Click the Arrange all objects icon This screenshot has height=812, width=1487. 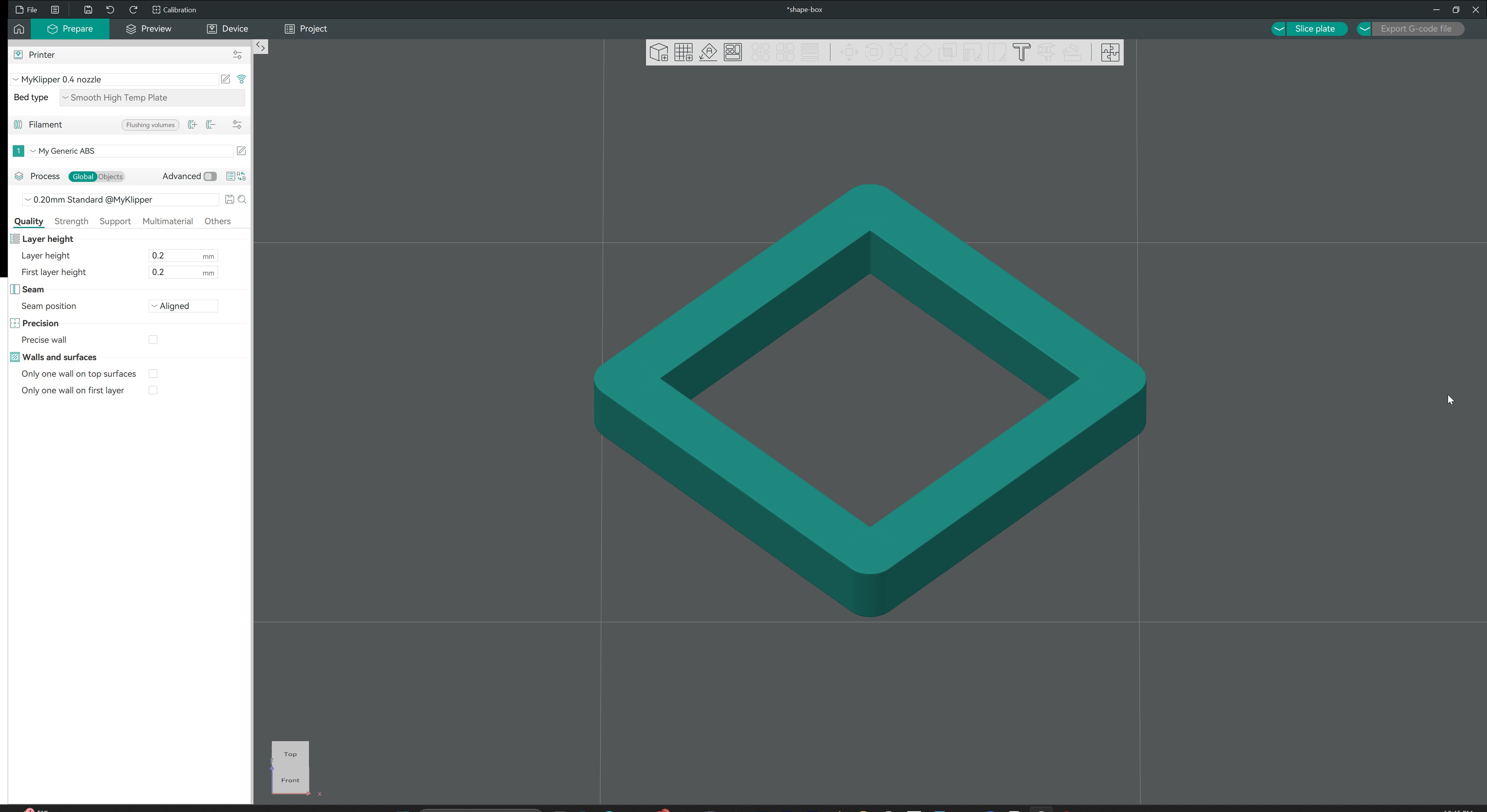tap(733, 52)
